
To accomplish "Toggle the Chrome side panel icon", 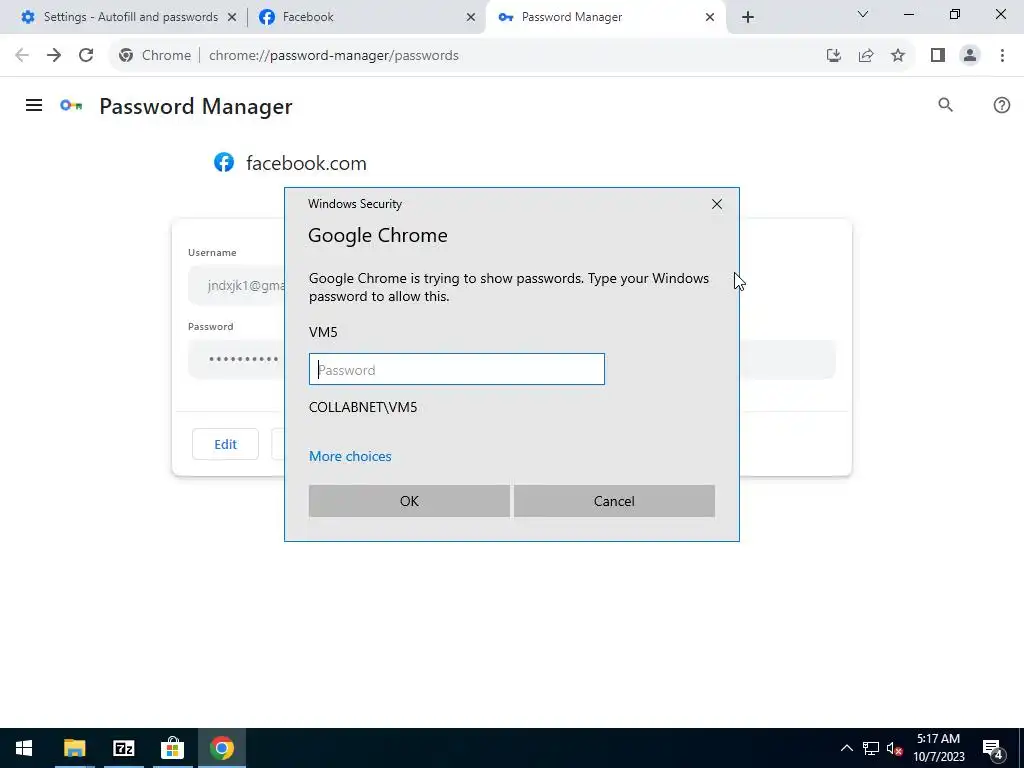I will coord(938,56).
